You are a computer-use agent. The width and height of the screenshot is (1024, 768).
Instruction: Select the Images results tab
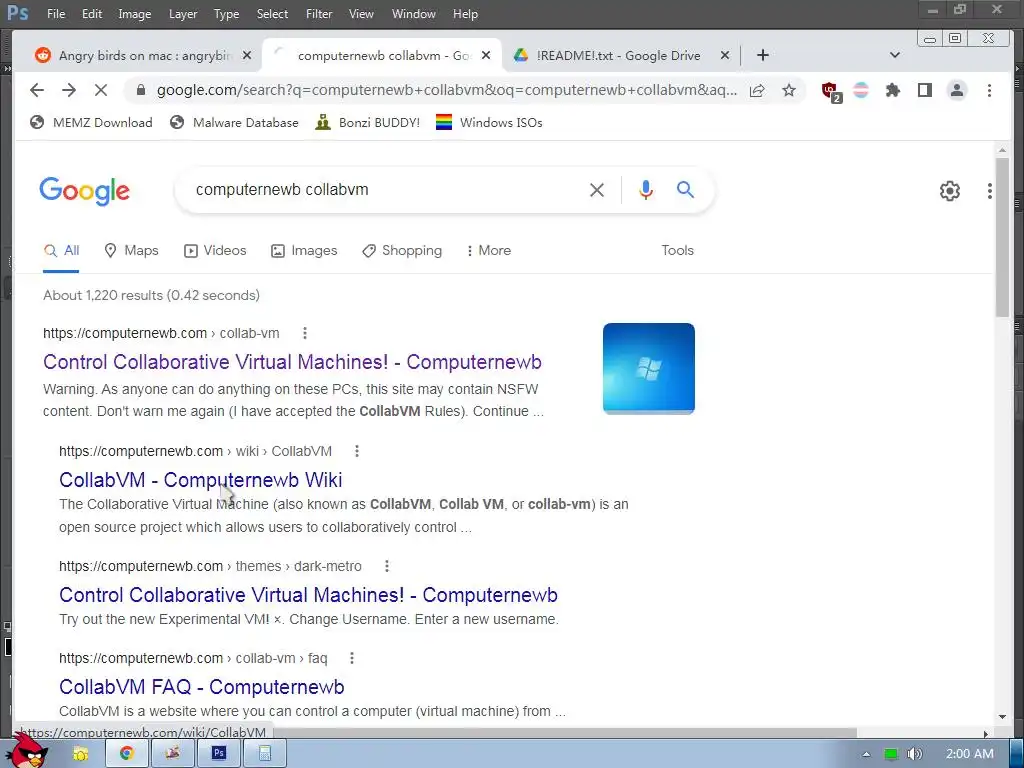(304, 251)
